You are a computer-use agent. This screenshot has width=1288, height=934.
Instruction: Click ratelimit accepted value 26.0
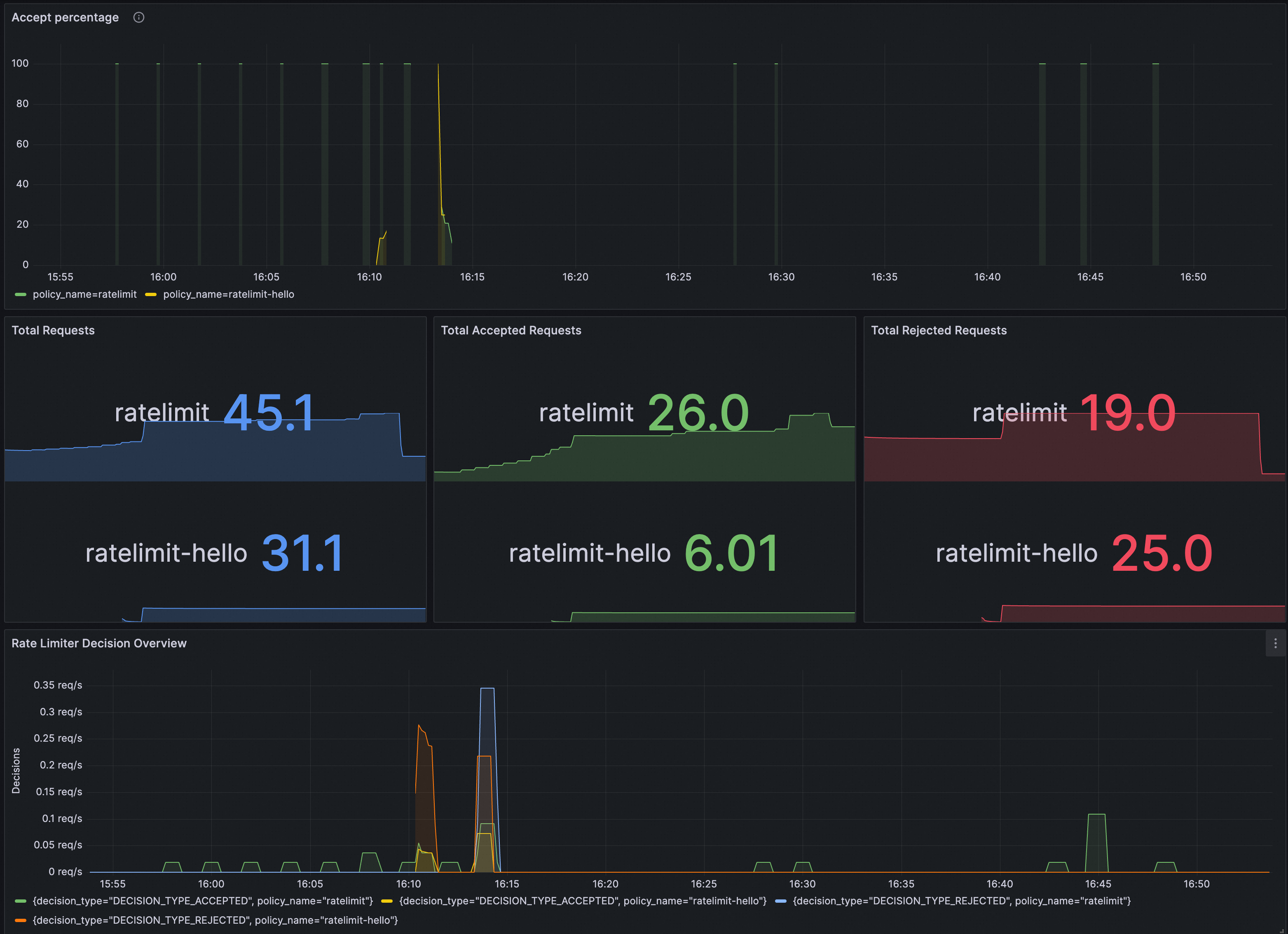[x=698, y=413]
